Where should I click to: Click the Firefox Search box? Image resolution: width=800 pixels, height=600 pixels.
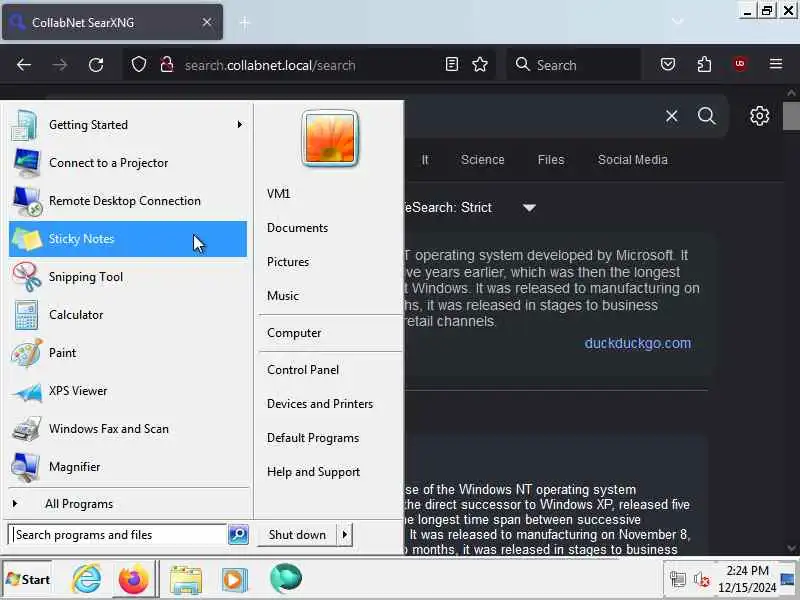tap(573, 65)
